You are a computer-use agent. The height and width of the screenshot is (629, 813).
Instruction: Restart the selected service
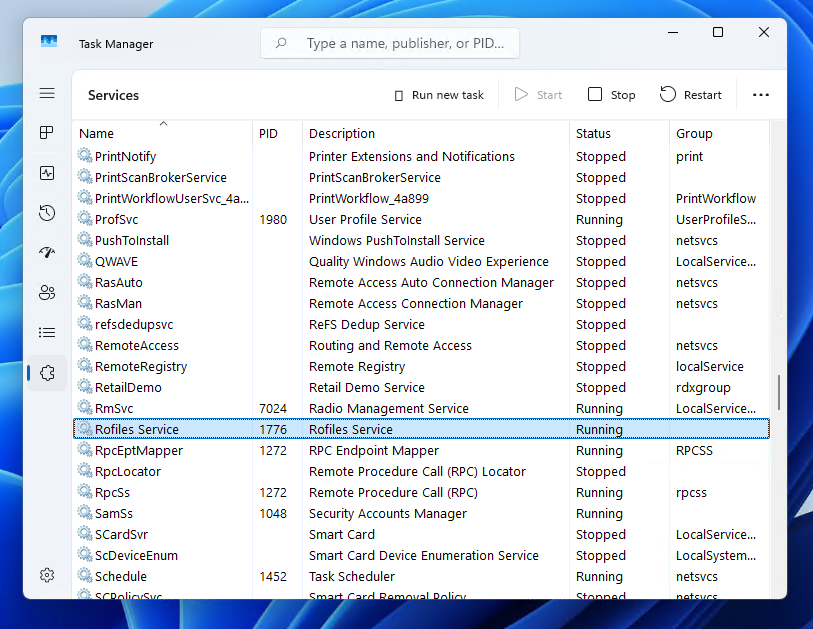pos(691,95)
